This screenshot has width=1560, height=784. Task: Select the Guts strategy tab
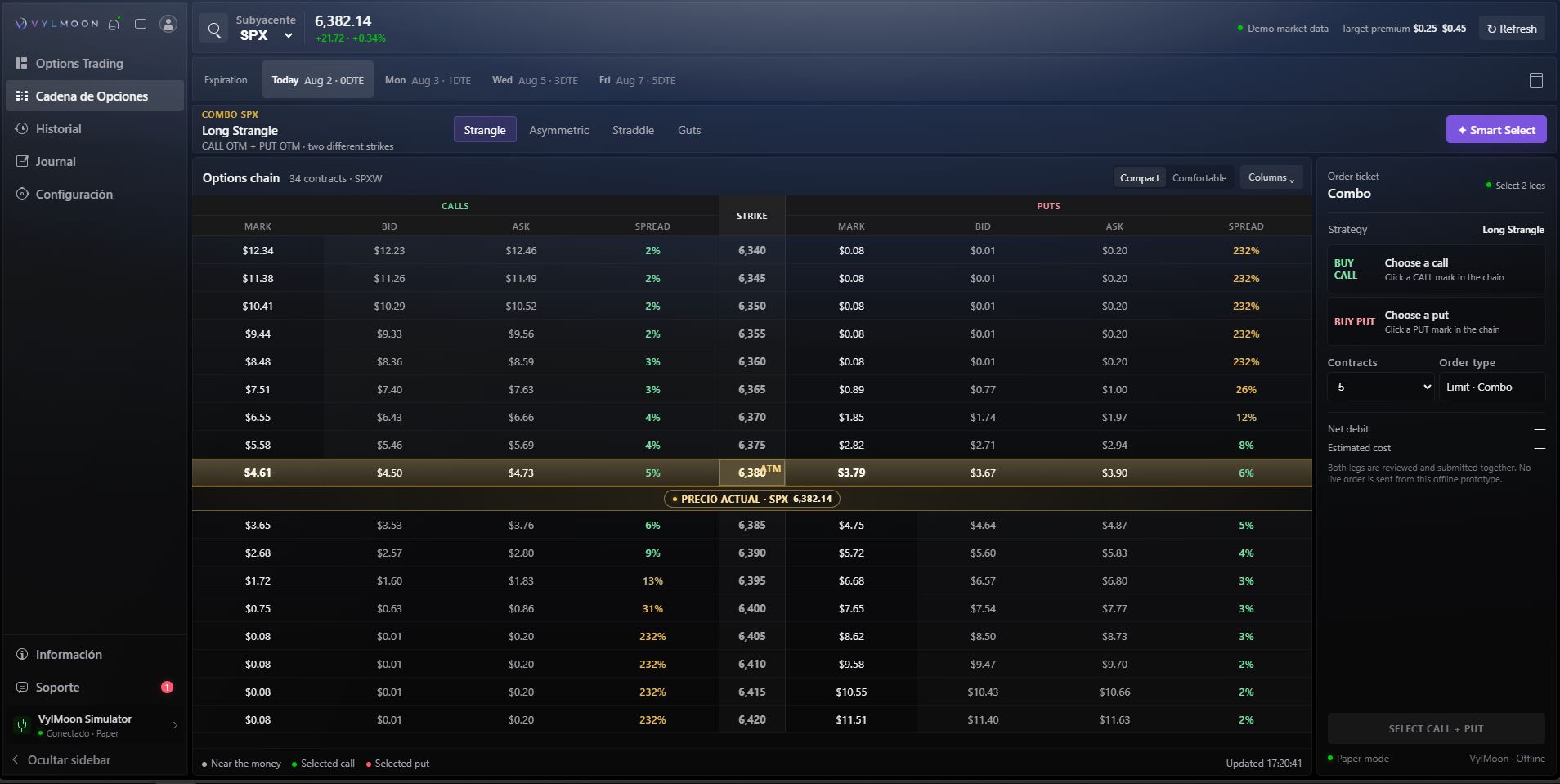coord(689,130)
